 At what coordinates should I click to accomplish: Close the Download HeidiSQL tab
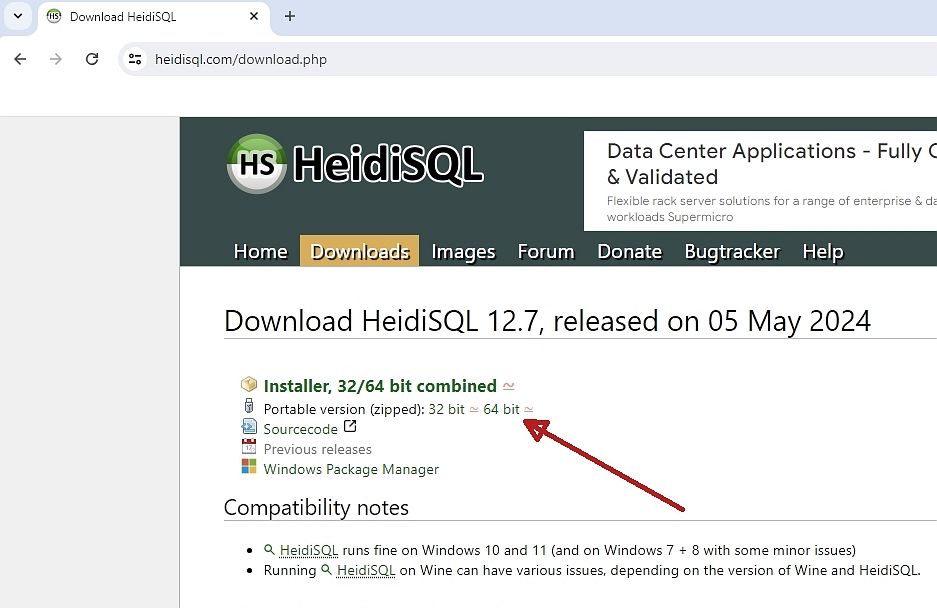[254, 16]
